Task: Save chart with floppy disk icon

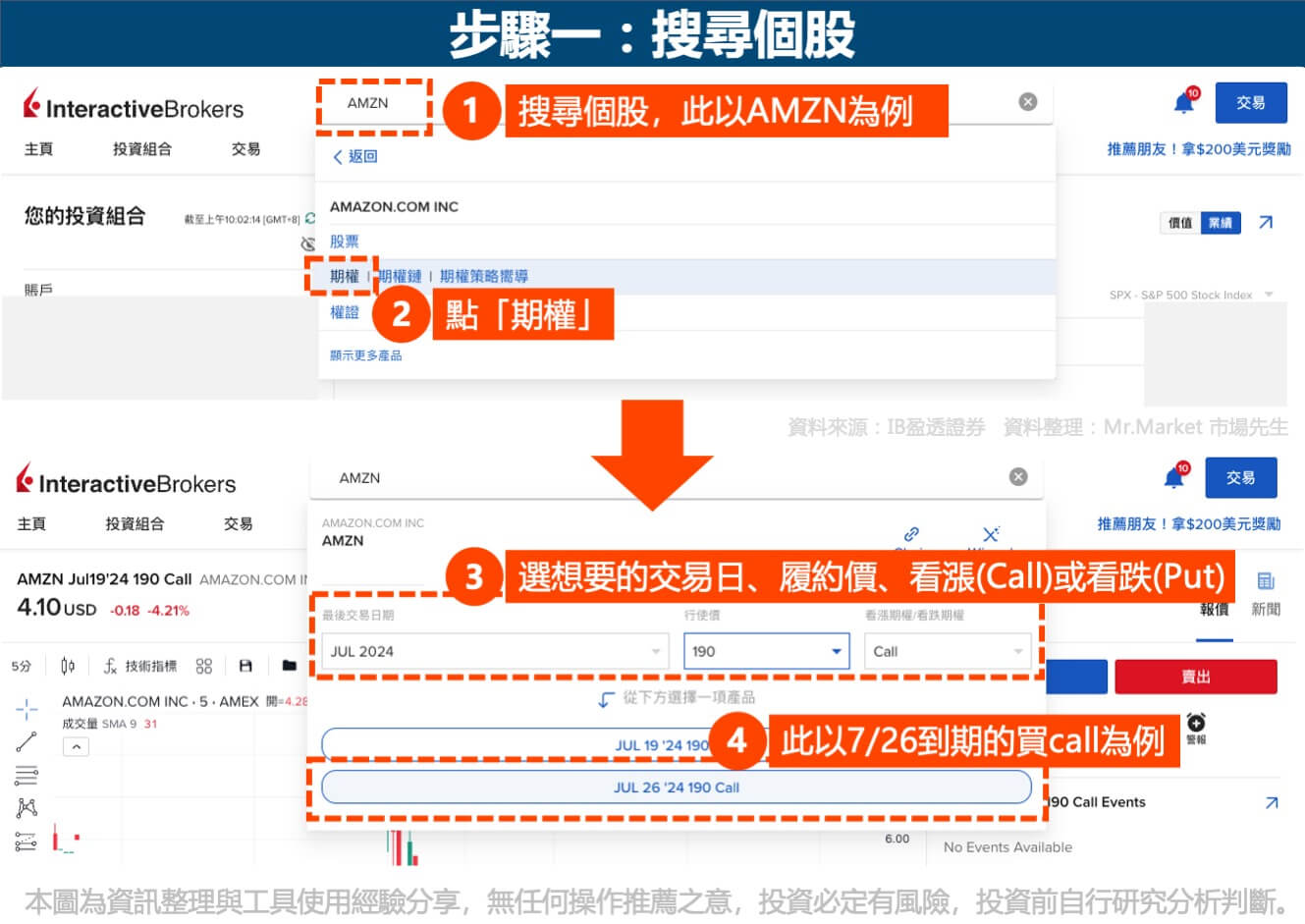Action: pyautogui.click(x=245, y=666)
